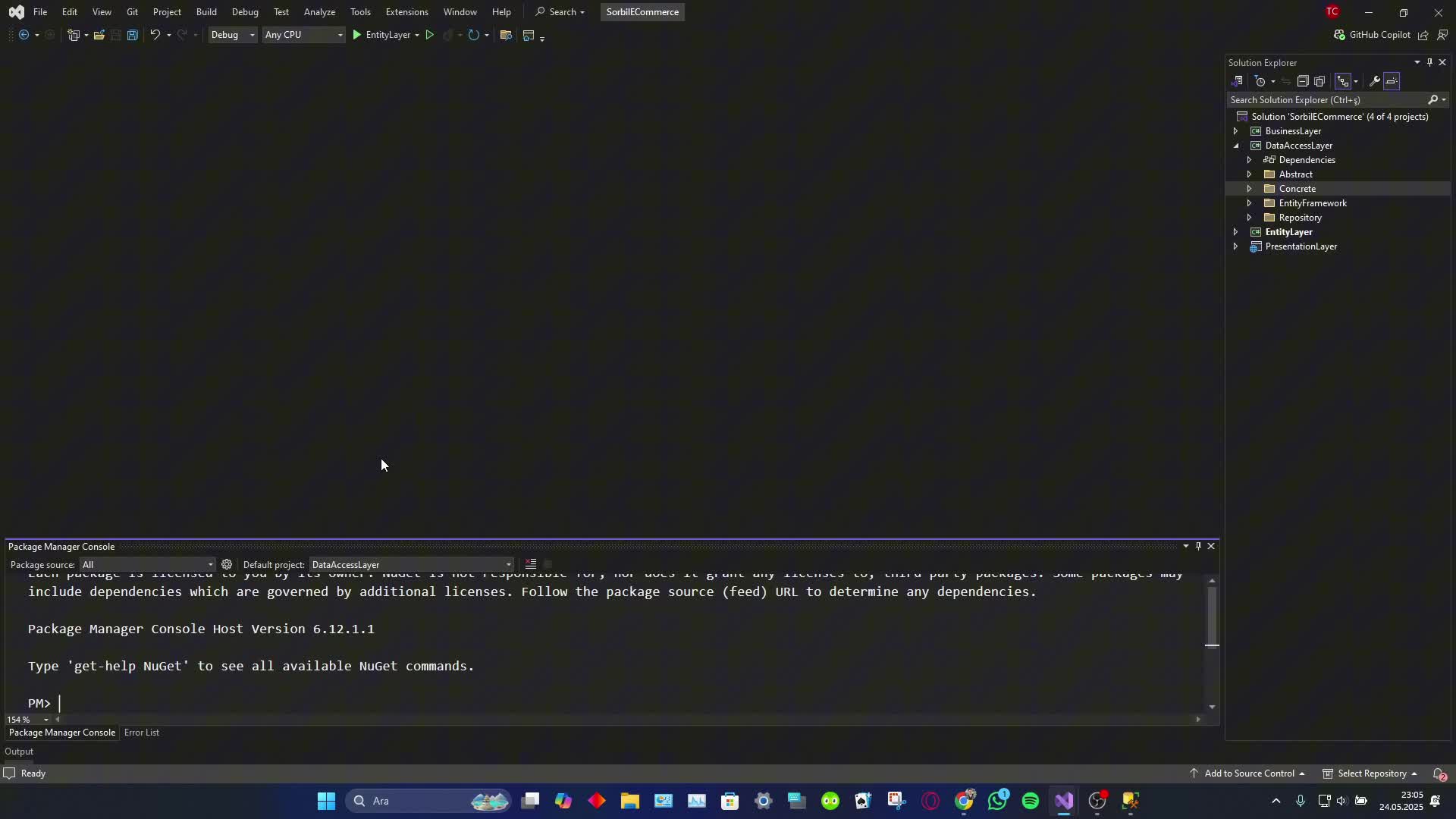Select the PresentationLayer project
The width and height of the screenshot is (1456, 819).
point(1301,246)
